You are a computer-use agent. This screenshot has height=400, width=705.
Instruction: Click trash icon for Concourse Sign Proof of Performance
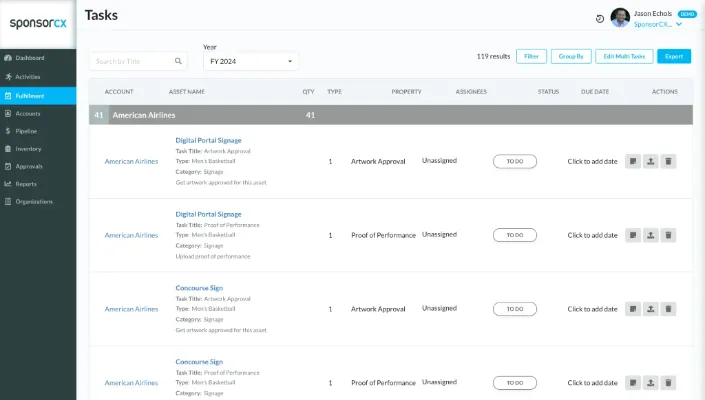coord(668,383)
